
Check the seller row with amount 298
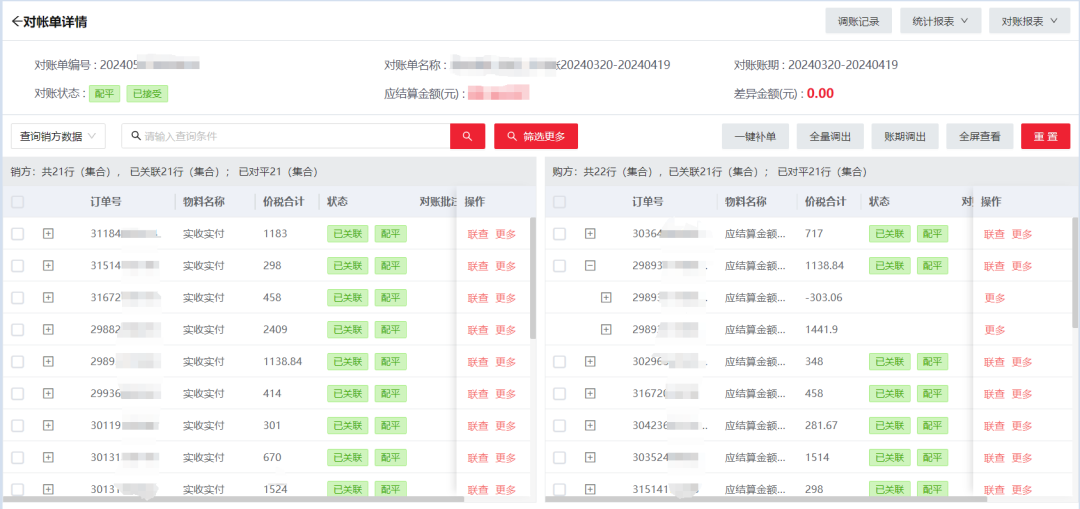(x=17, y=266)
